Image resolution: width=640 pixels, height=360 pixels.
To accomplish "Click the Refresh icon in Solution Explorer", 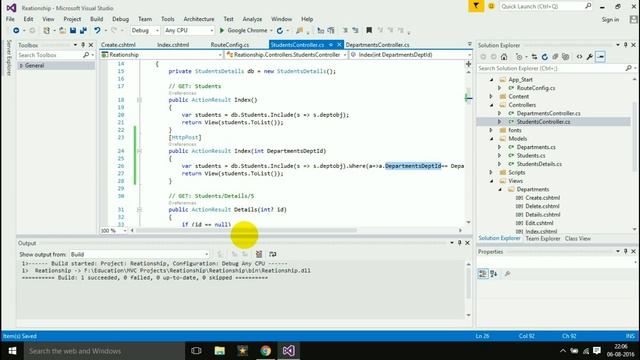I will pyautogui.click(x=544, y=57).
